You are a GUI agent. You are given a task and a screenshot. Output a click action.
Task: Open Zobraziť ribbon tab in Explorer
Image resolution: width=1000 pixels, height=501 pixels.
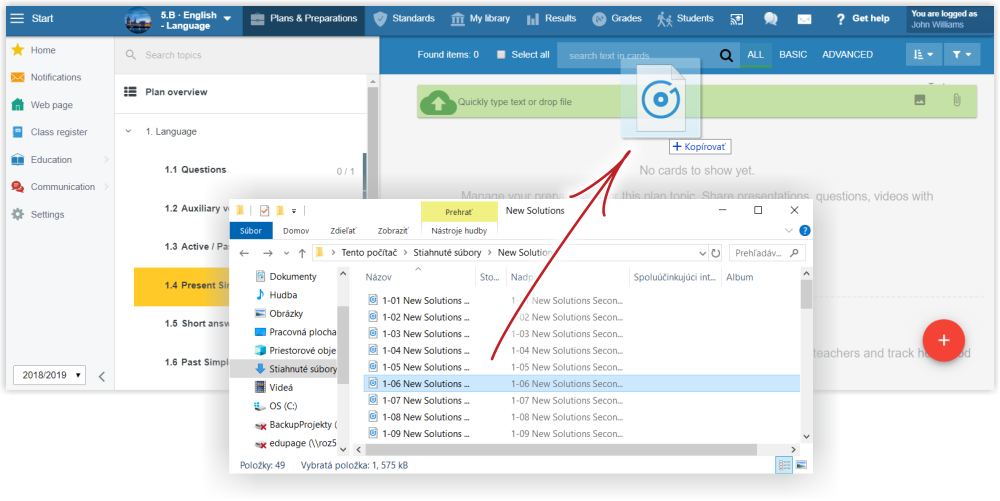tap(392, 231)
